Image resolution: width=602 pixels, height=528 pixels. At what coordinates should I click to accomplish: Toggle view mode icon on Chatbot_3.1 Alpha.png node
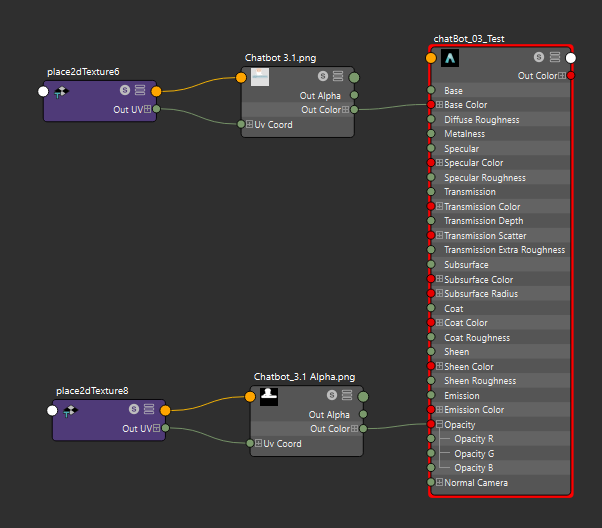(347, 395)
